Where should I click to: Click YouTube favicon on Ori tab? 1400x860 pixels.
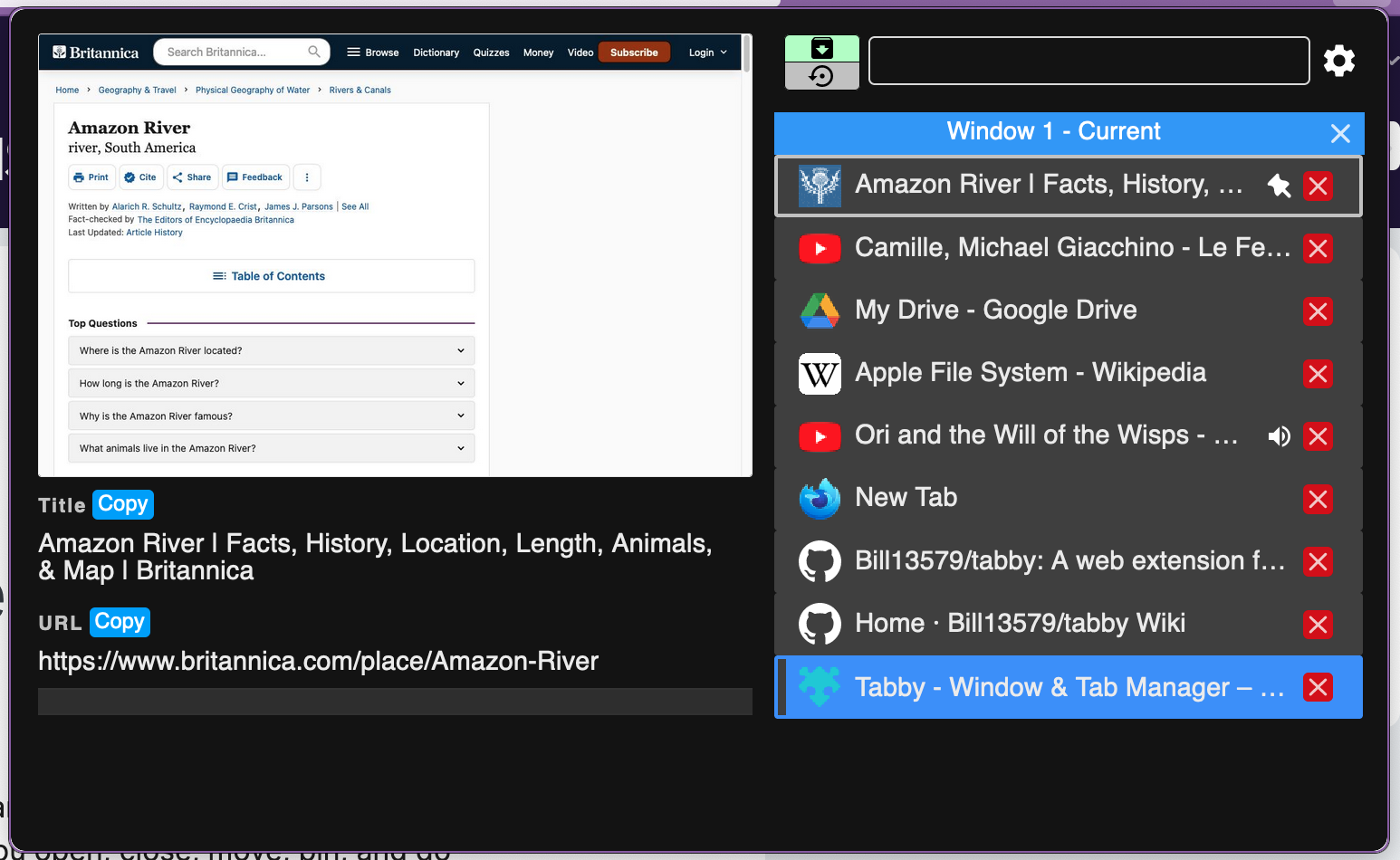tap(820, 436)
